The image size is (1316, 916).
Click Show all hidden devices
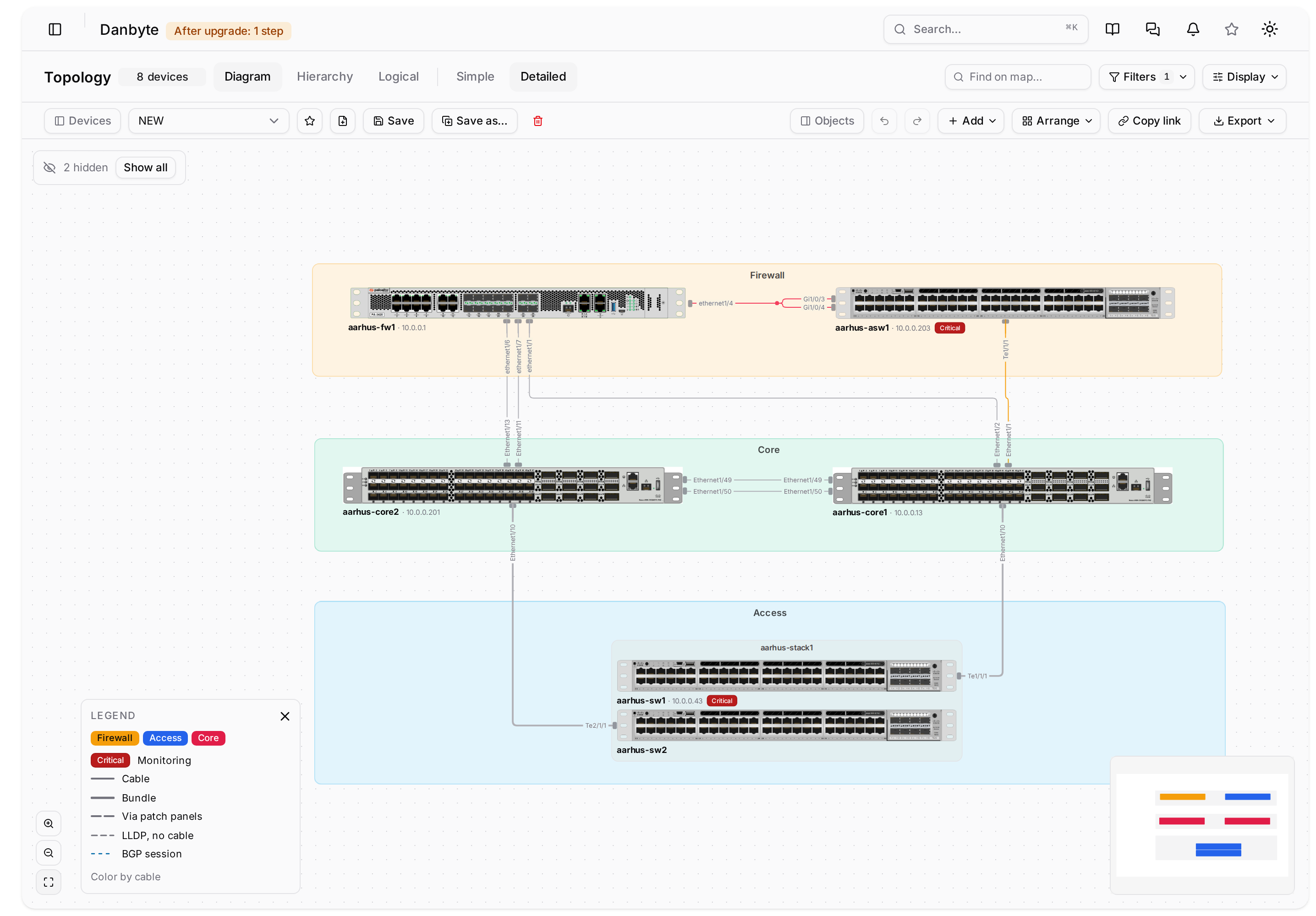pyautogui.click(x=146, y=167)
